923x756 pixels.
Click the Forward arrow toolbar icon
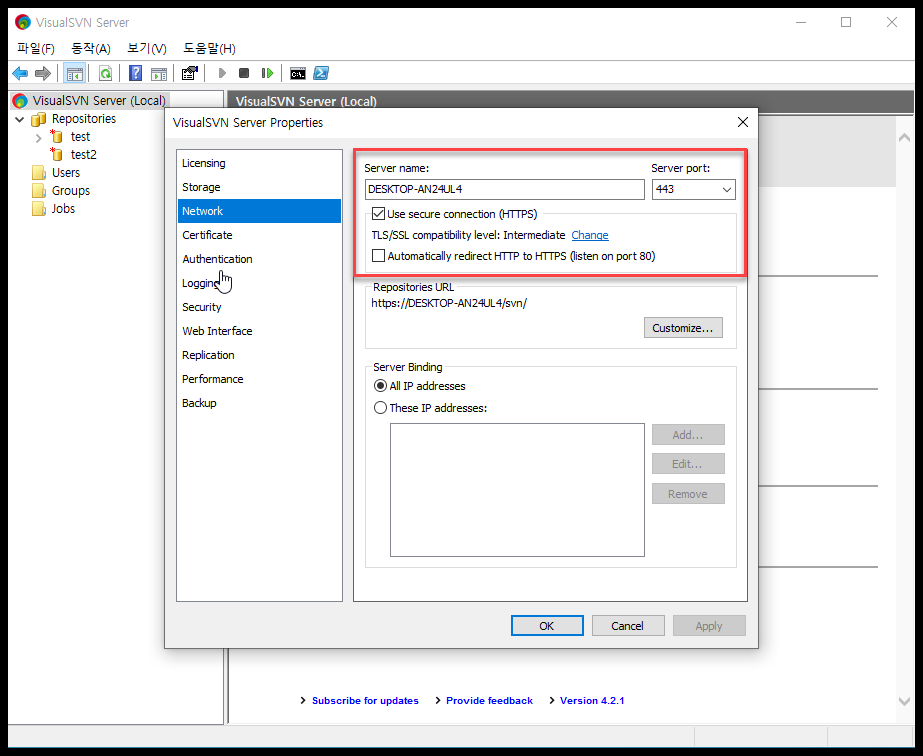coord(42,74)
